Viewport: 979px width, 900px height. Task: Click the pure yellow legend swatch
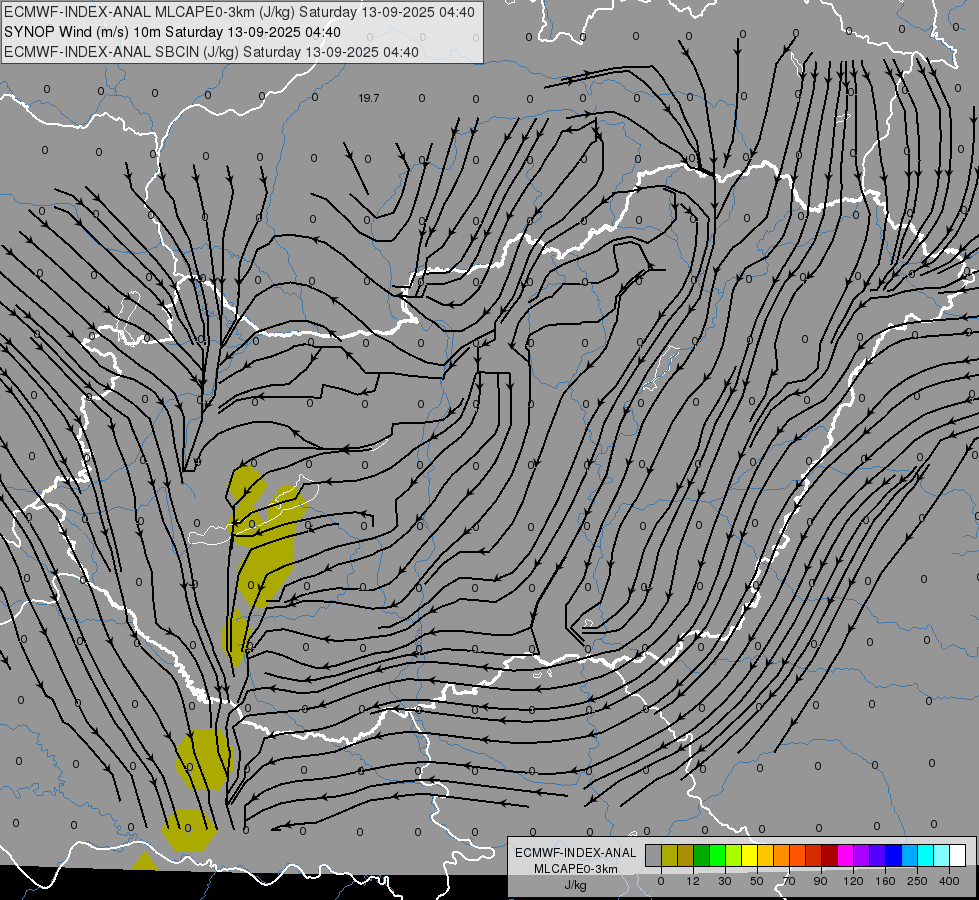point(750,855)
